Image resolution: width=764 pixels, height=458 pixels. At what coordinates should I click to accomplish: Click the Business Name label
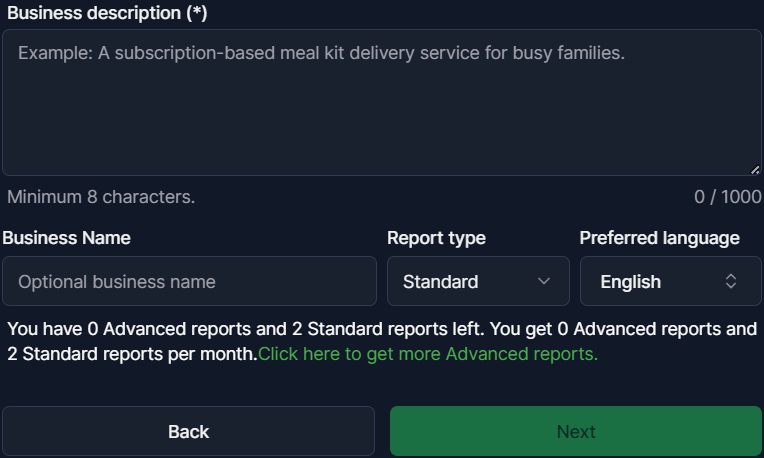[66, 238]
